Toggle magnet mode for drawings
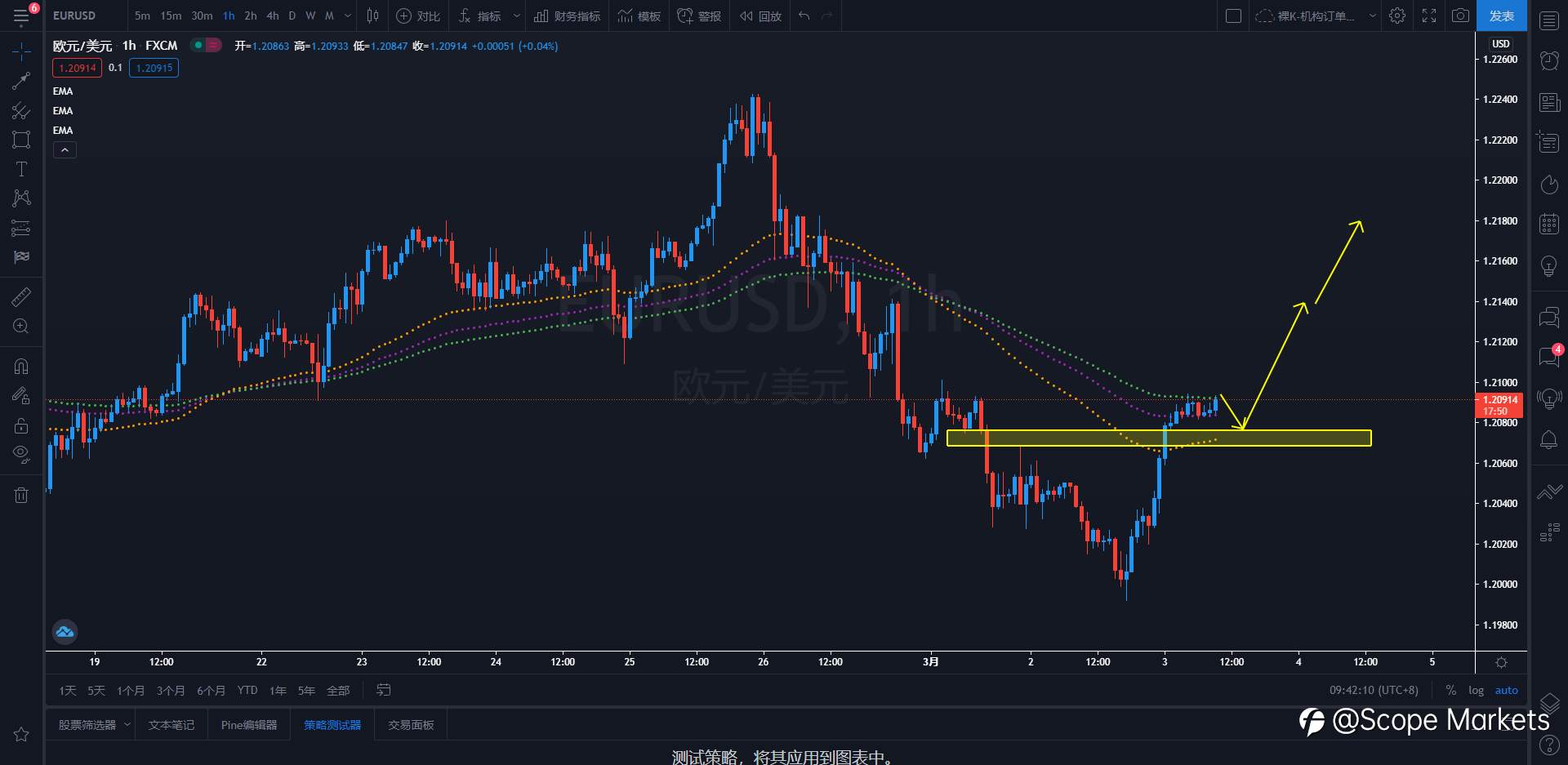This screenshot has width=1568, height=765. tap(21, 367)
